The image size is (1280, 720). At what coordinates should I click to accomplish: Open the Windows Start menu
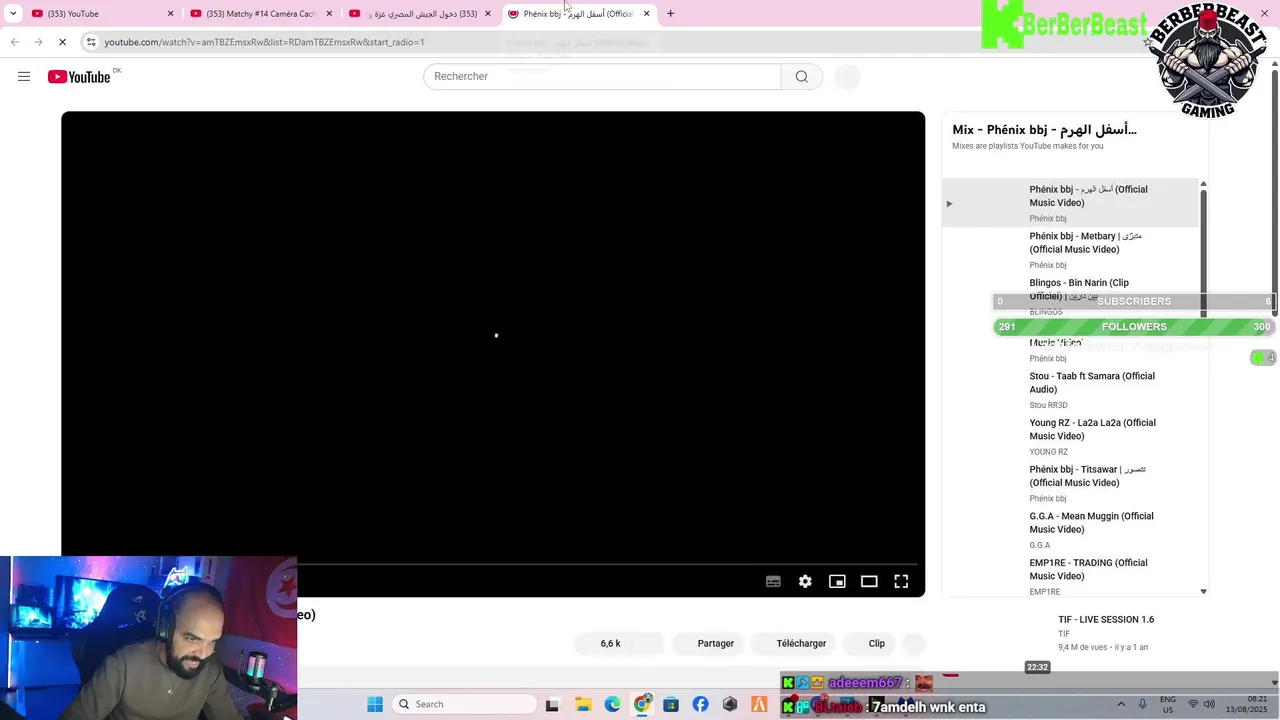click(x=375, y=704)
